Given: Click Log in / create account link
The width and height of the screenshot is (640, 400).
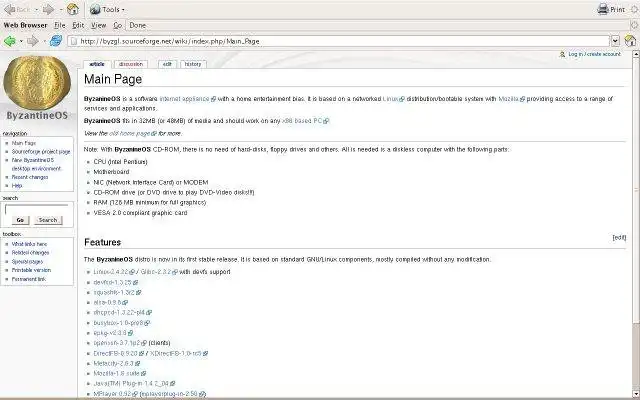Looking at the screenshot, I should pos(594,54).
